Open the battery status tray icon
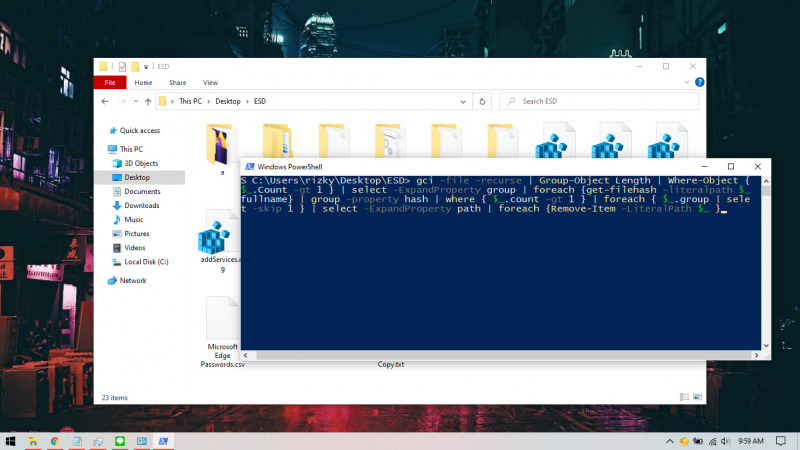Image resolution: width=800 pixels, height=450 pixels. tap(697, 441)
